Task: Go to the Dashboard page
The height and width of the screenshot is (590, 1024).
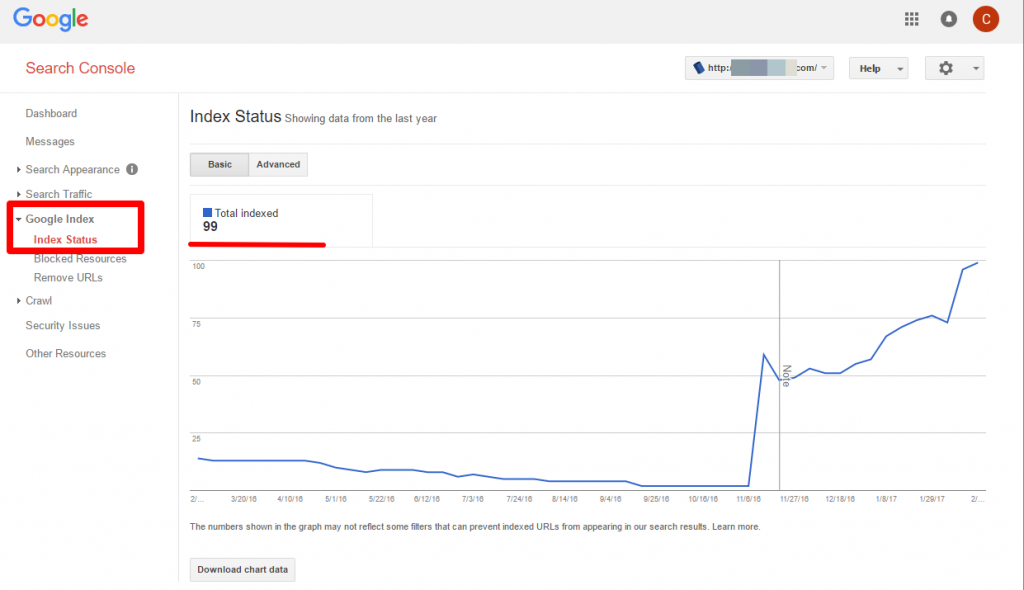Action: click(51, 113)
